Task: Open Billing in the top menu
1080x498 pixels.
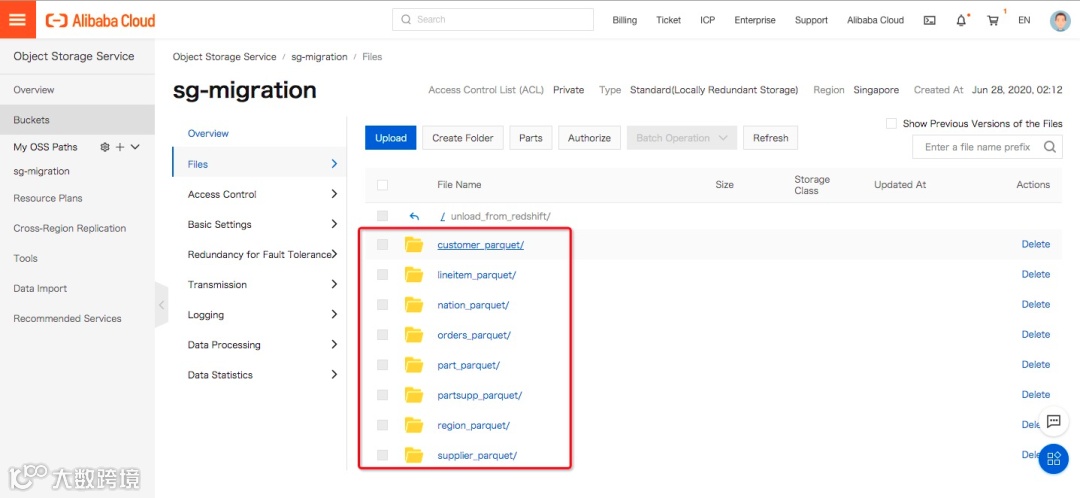Action: coord(625,21)
